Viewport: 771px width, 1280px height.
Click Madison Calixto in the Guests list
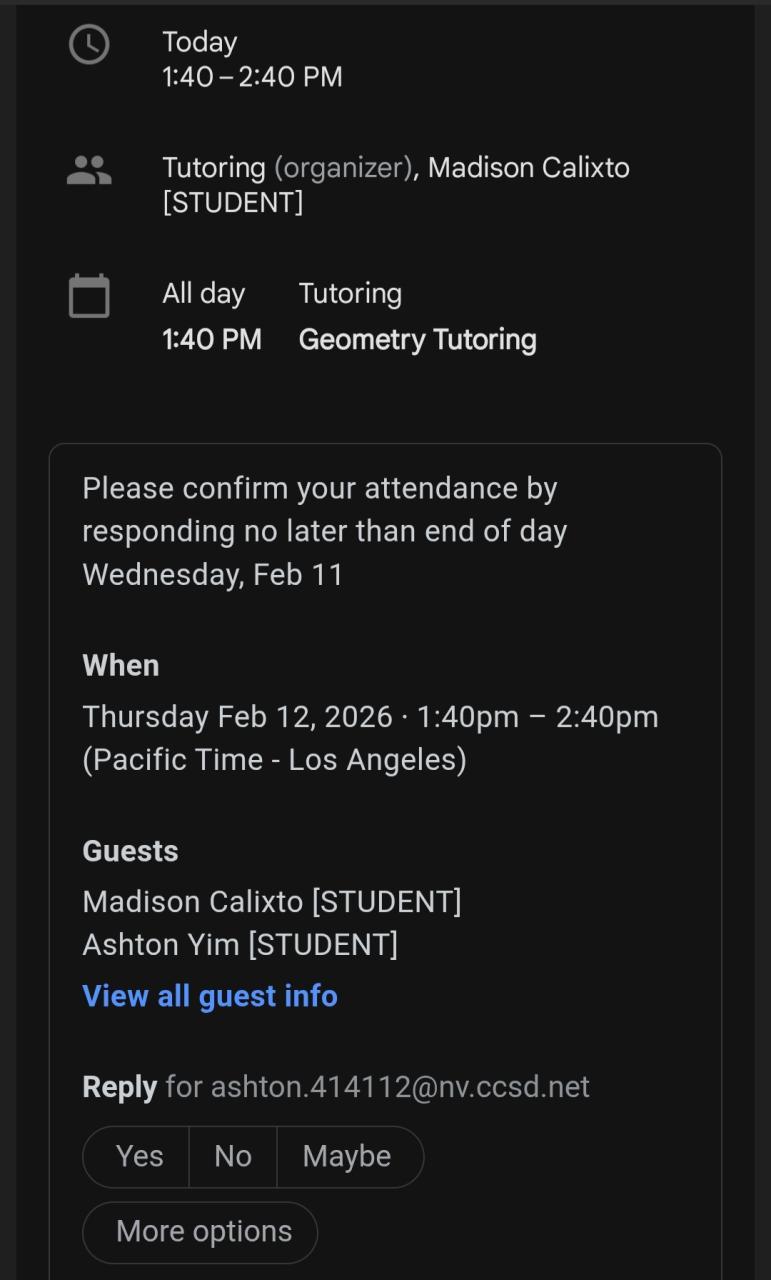click(x=271, y=902)
